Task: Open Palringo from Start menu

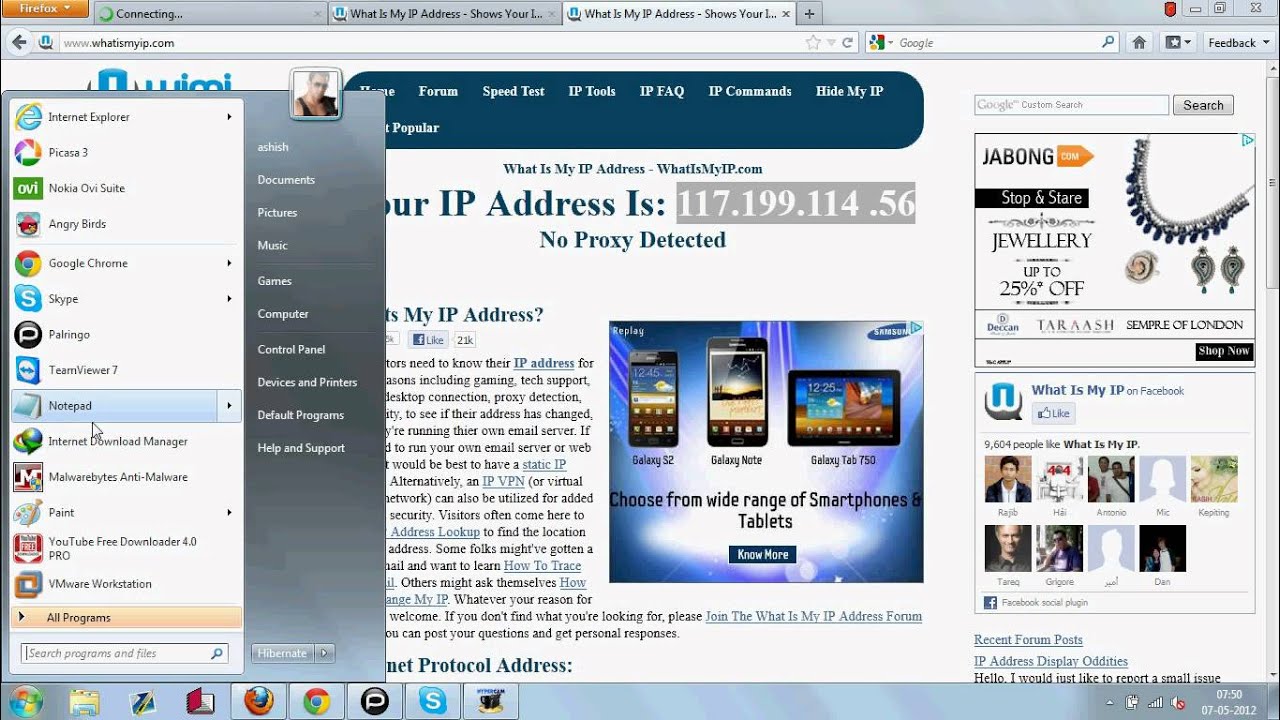Action: coord(127,334)
